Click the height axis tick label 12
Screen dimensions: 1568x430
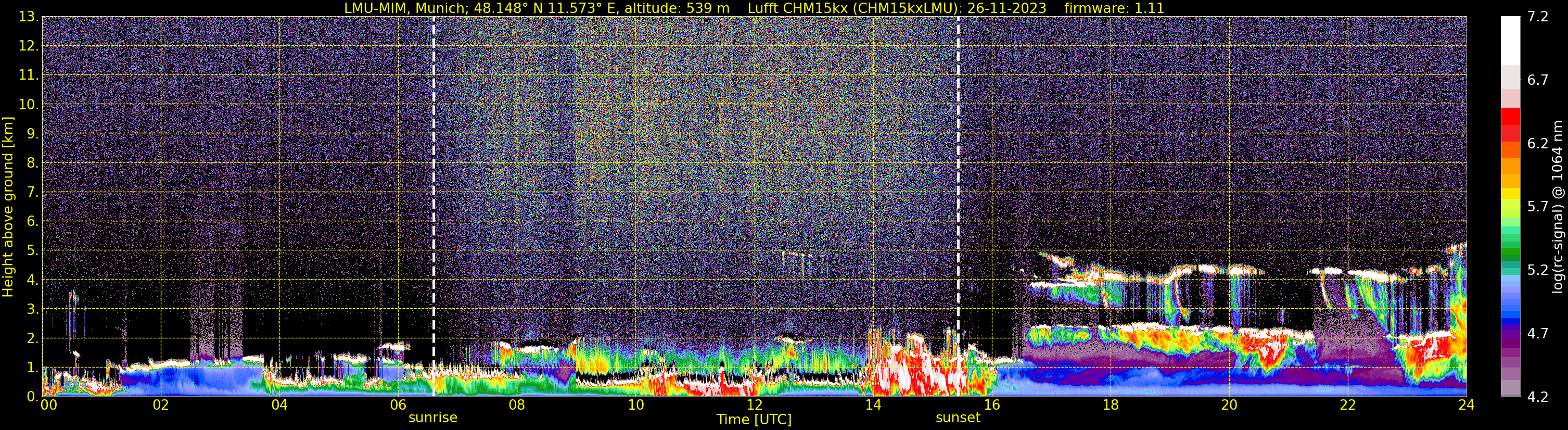pyautogui.click(x=29, y=46)
